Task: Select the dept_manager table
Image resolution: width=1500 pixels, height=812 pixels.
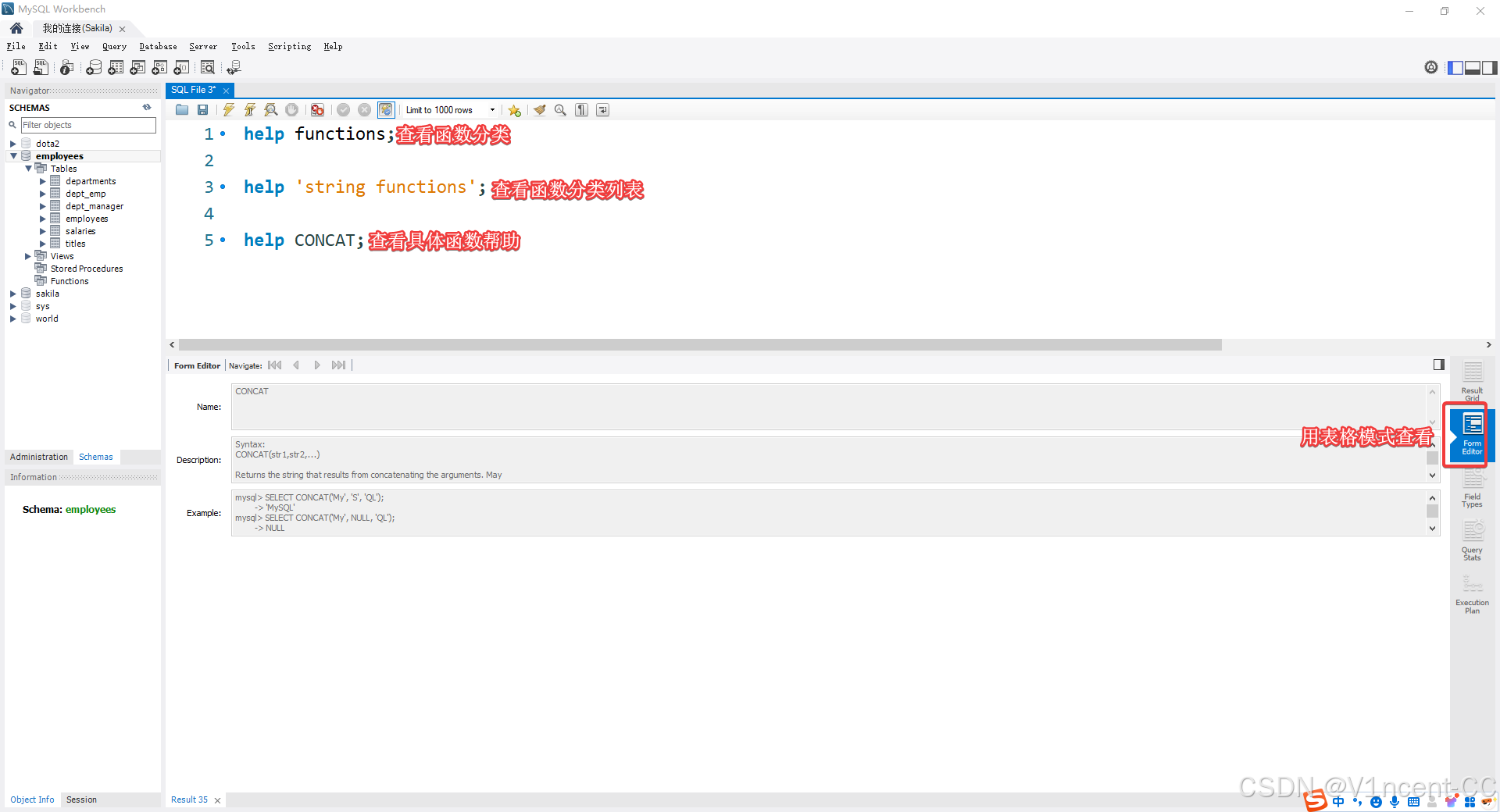Action: [95, 206]
